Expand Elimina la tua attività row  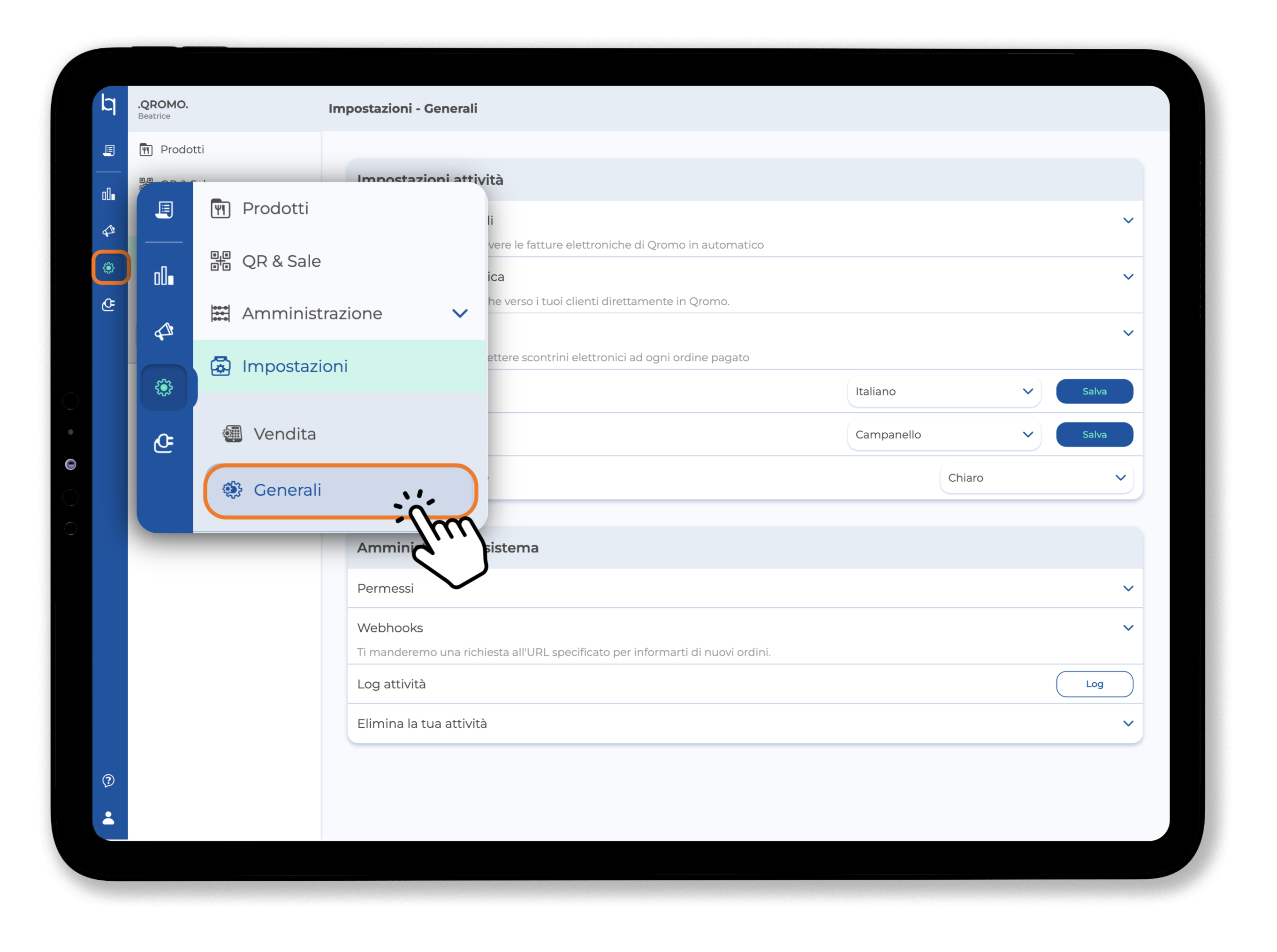coord(745,724)
